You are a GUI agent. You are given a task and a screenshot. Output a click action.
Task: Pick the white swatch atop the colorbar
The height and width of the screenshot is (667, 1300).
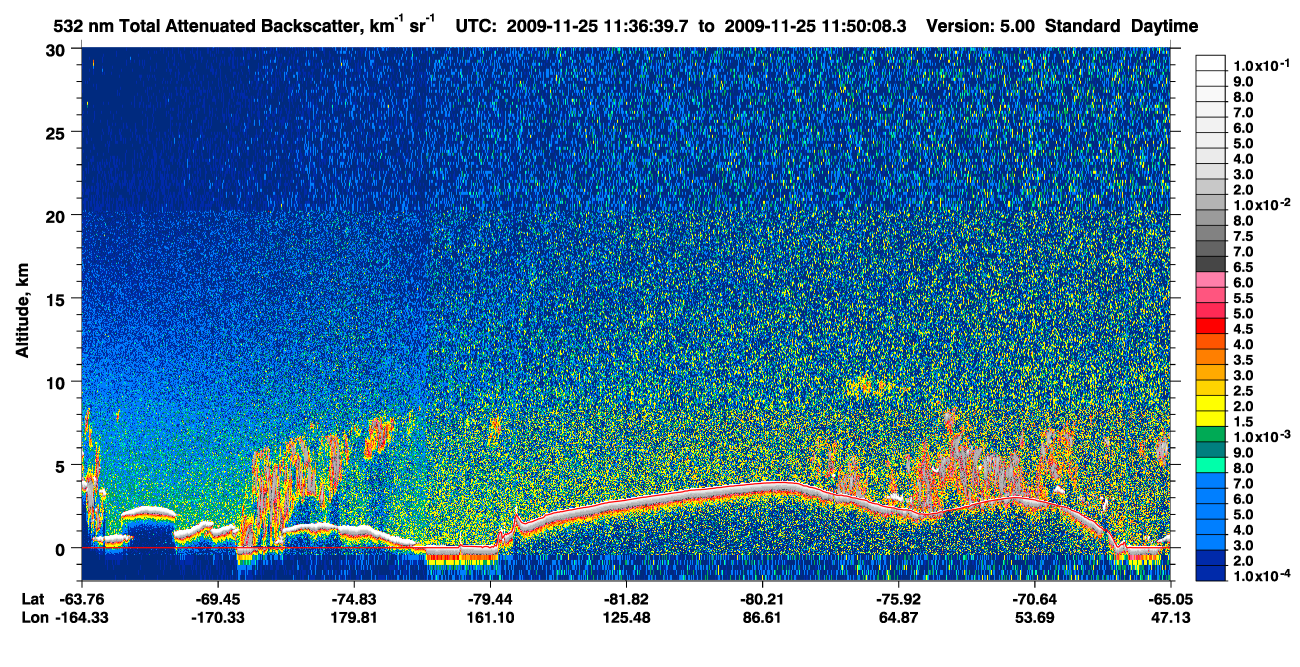pyautogui.click(x=1211, y=62)
